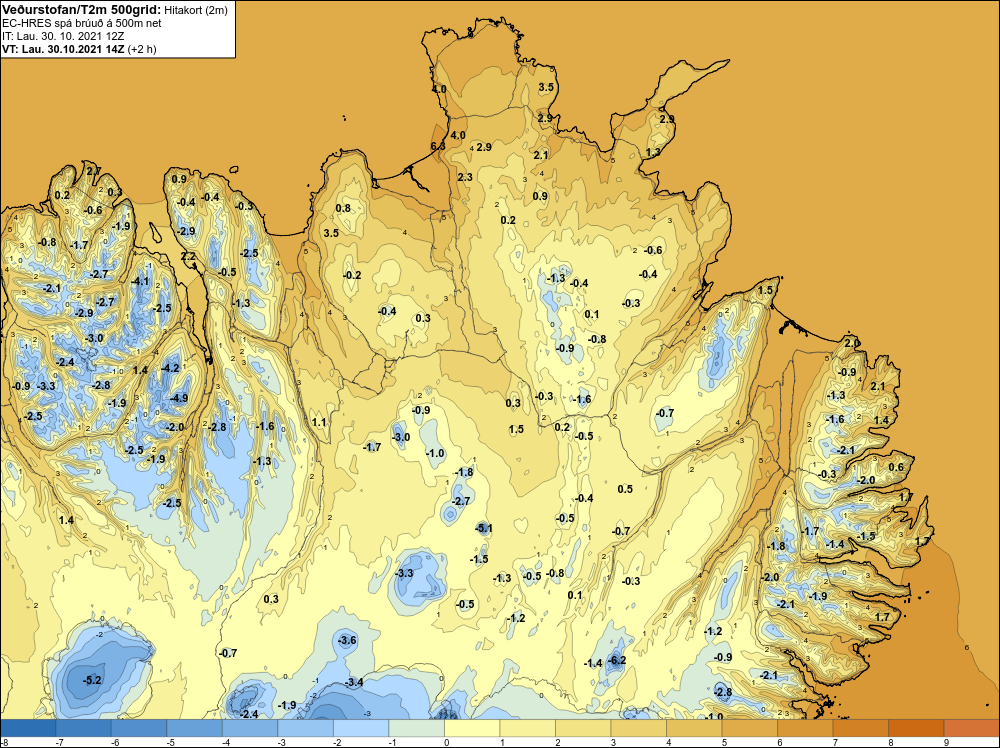Click the "VT: Lau. 30.10.2021 14Z" valid time
Image resolution: width=1000 pixels, height=748 pixels.
click(x=64, y=48)
